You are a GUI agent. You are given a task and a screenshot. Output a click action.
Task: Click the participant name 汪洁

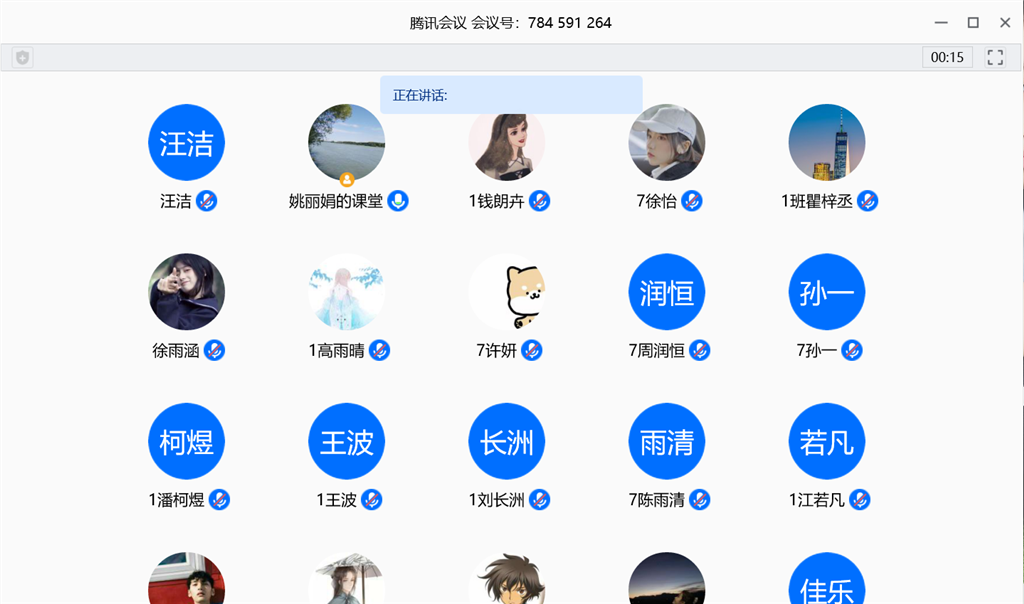[176, 201]
